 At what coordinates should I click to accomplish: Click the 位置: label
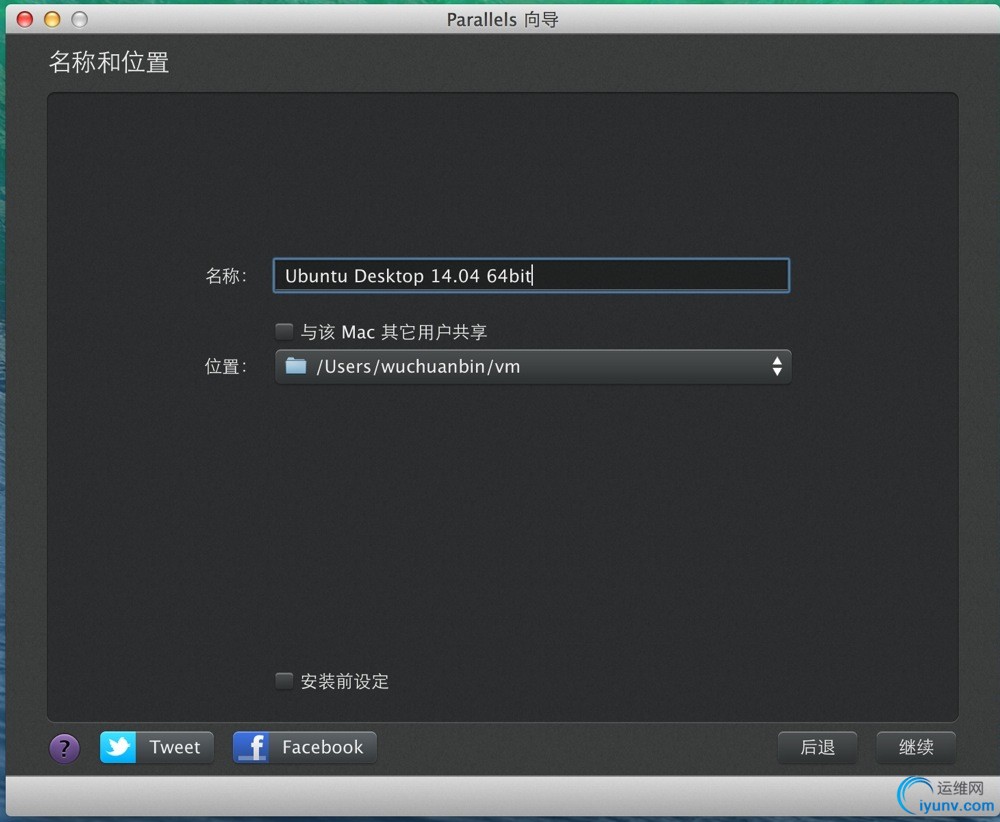tap(226, 366)
